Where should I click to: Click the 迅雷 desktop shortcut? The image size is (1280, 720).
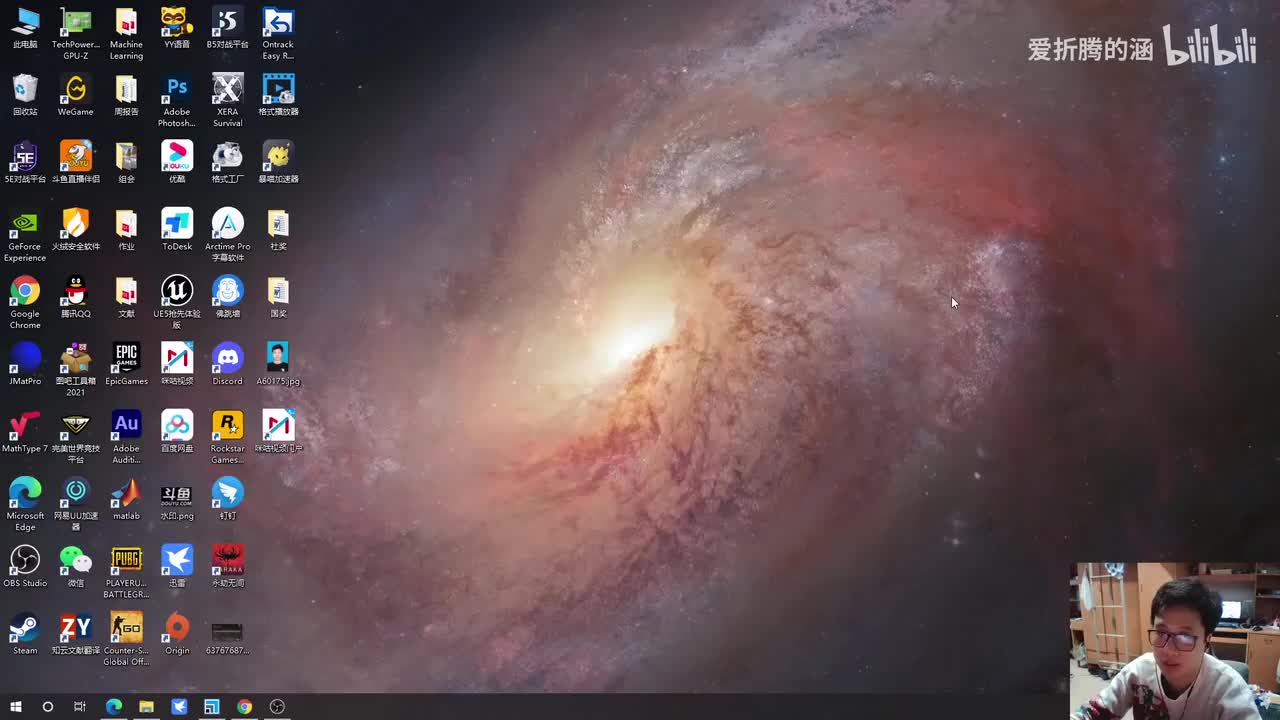tap(177, 567)
